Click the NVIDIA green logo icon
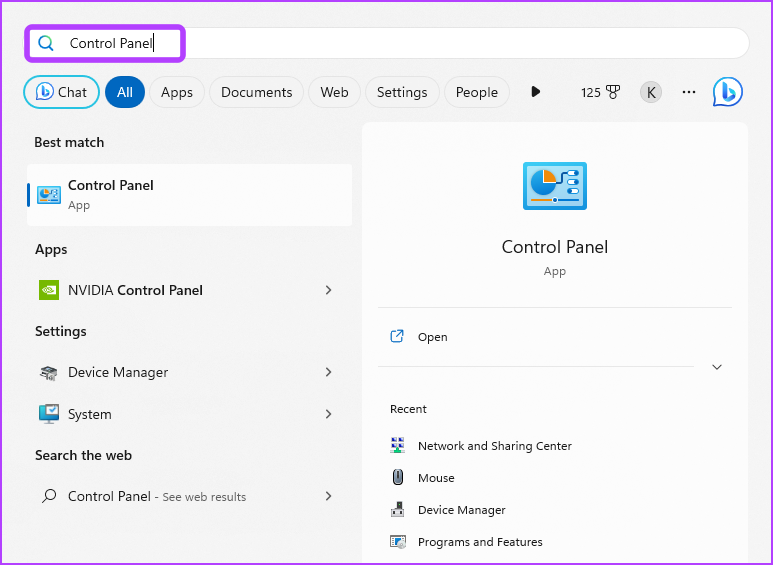 49,290
